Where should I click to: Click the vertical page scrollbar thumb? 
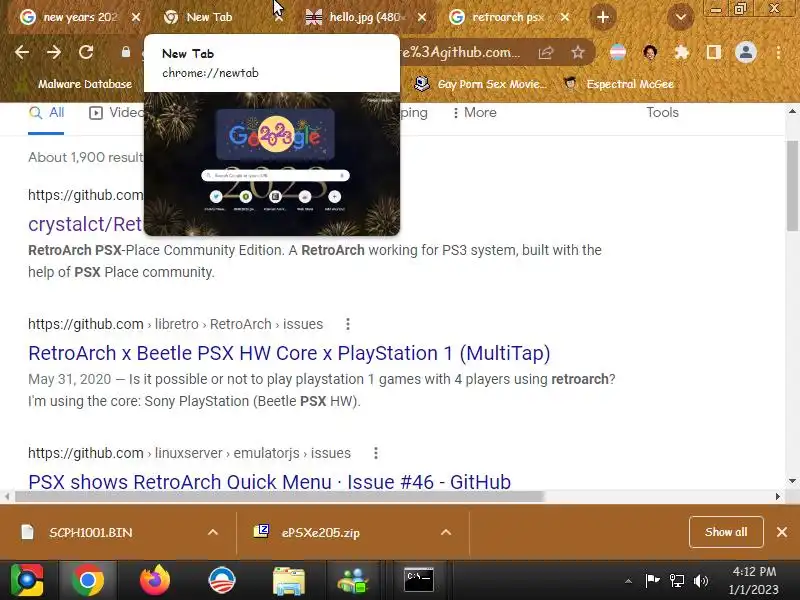[x=792, y=185]
